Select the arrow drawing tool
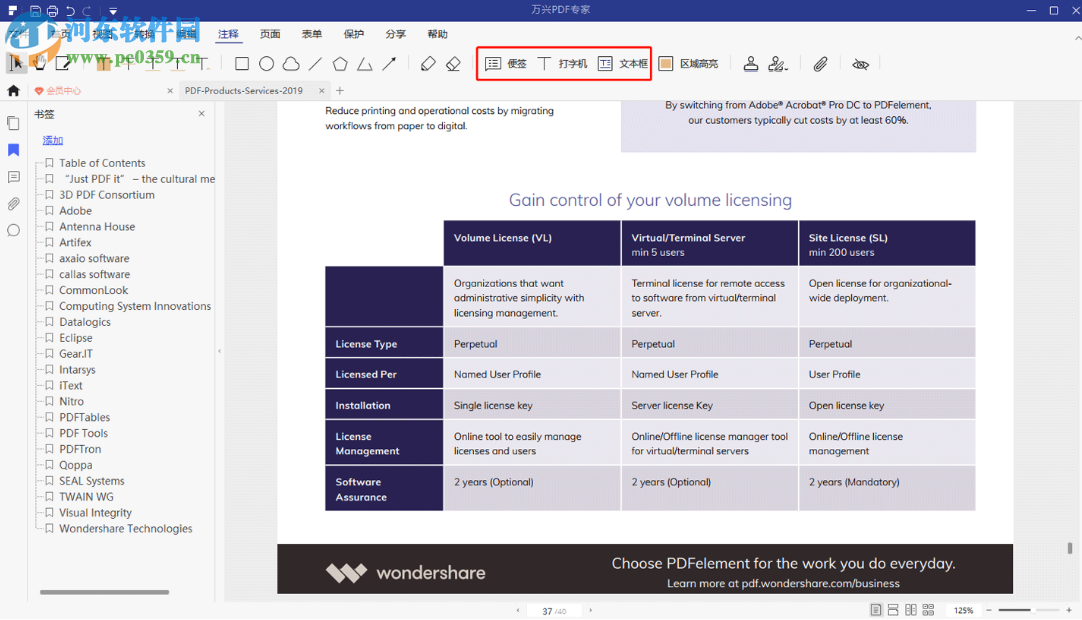The image size is (1082, 620). (x=389, y=64)
